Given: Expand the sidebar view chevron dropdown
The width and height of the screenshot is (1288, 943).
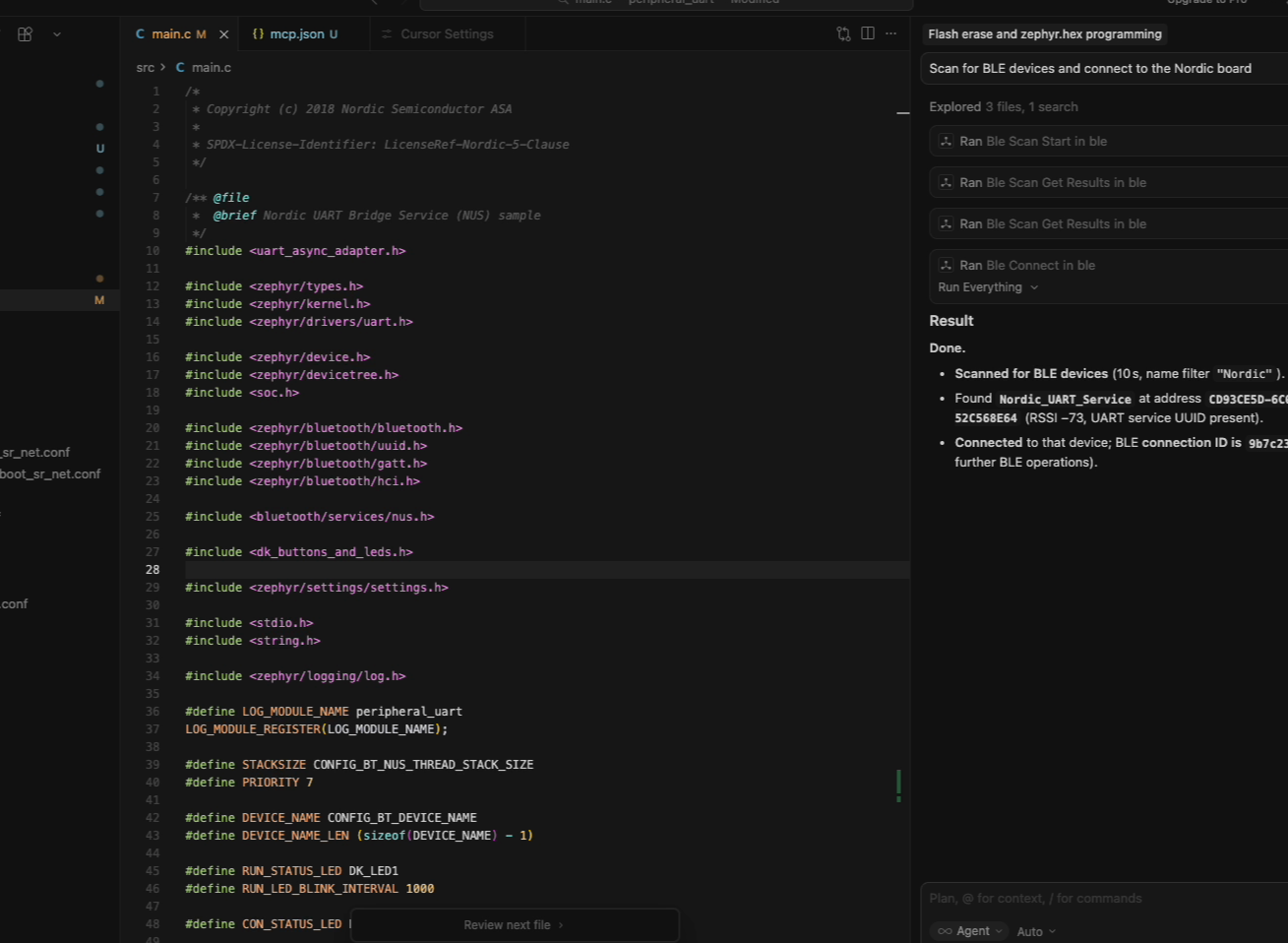Looking at the screenshot, I should pos(57,34).
